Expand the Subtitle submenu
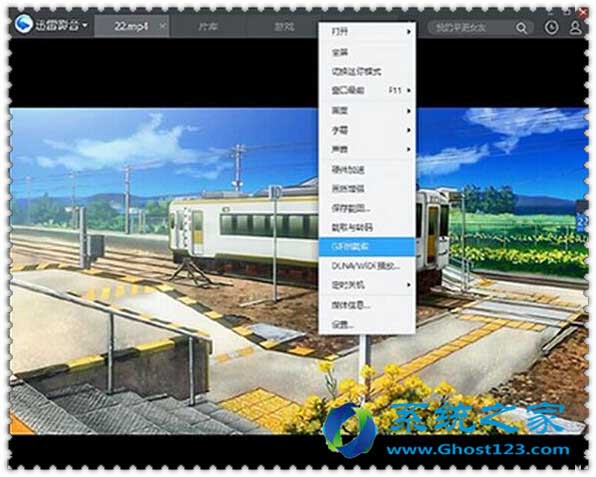 pos(367,130)
